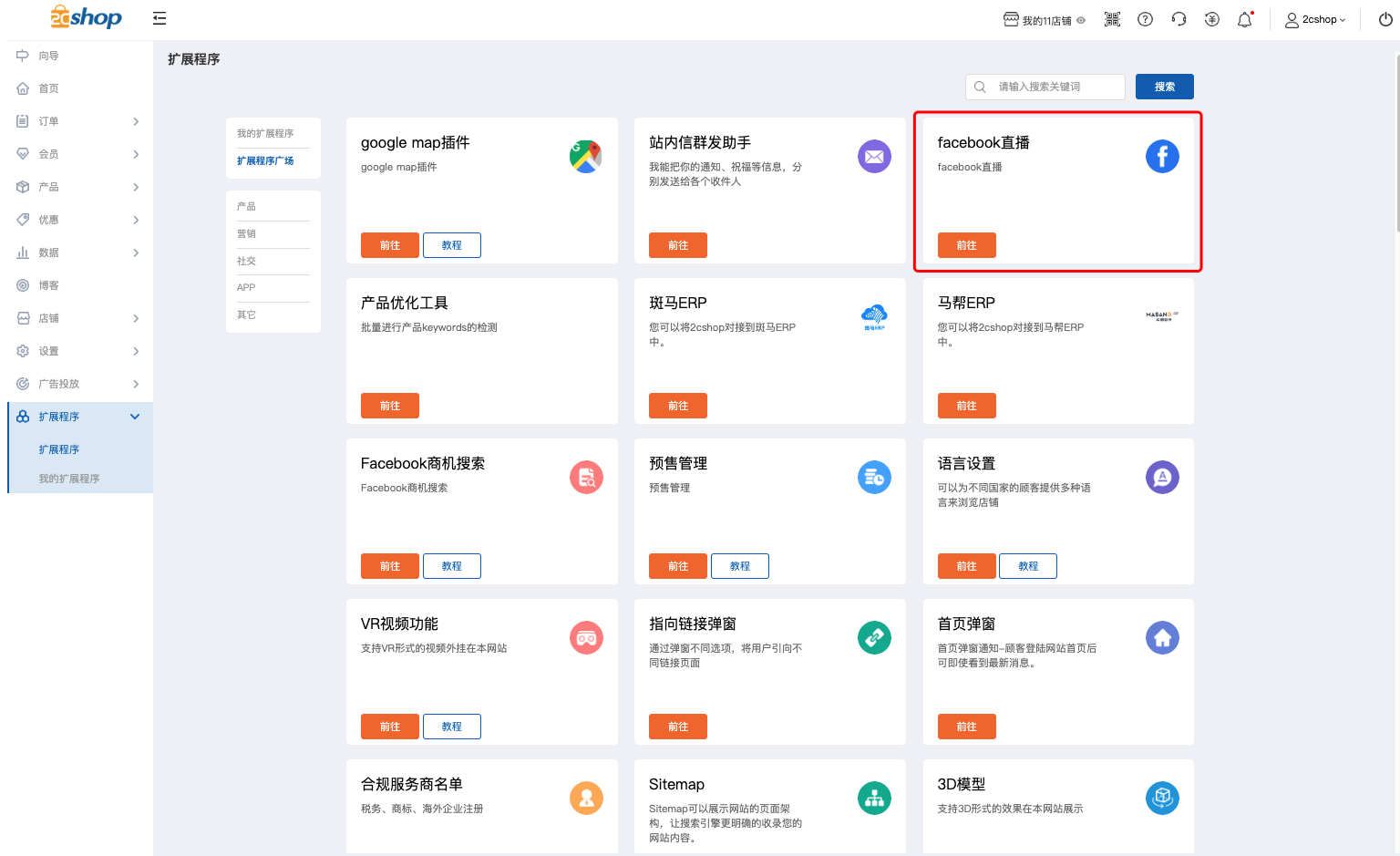This screenshot has width=1400, height=856.
Task: Open 教程 for VR视频功能
Action: [x=452, y=727]
